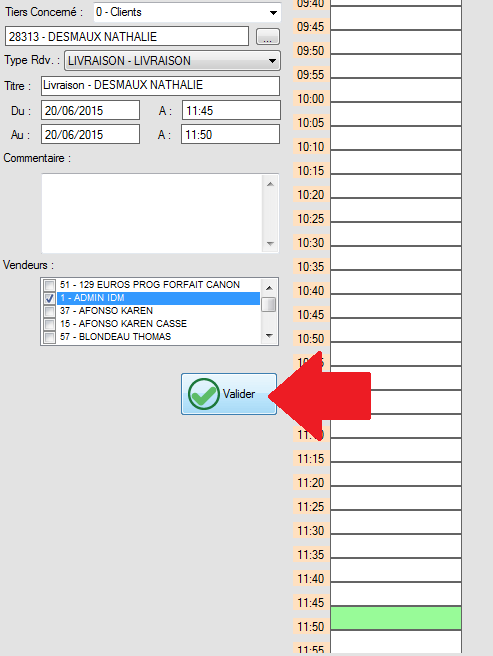Select the row text '57 - BLONDEAU THOMAS'

[x=116, y=337]
